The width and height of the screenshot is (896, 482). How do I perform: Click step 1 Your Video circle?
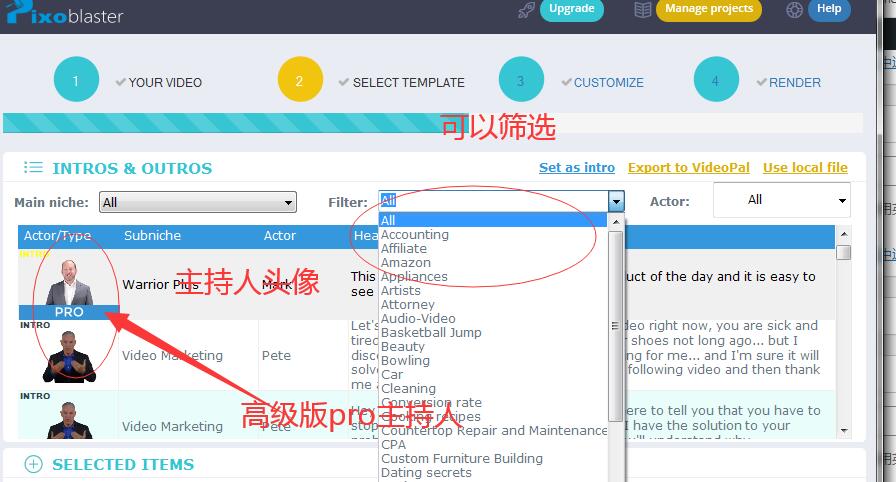click(76, 82)
